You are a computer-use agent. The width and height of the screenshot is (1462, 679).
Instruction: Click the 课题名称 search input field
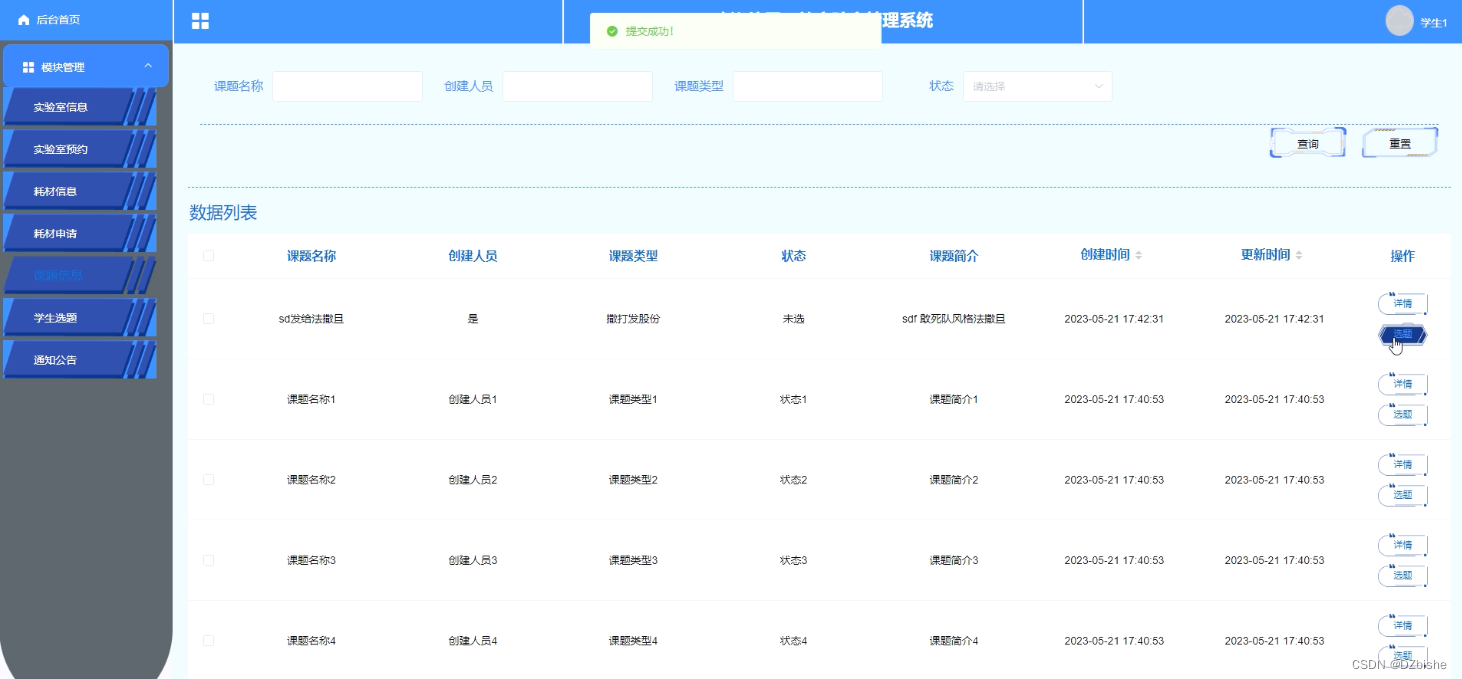pyautogui.click(x=347, y=86)
